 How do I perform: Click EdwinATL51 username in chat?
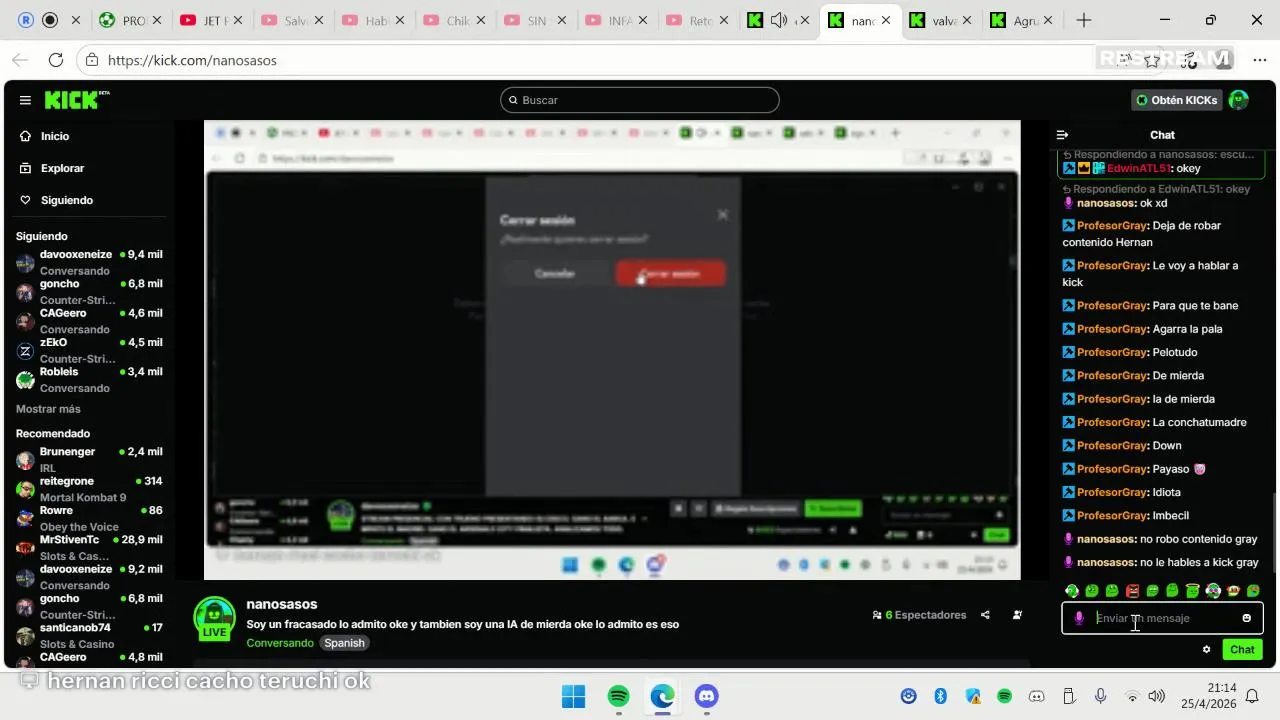(x=1139, y=168)
